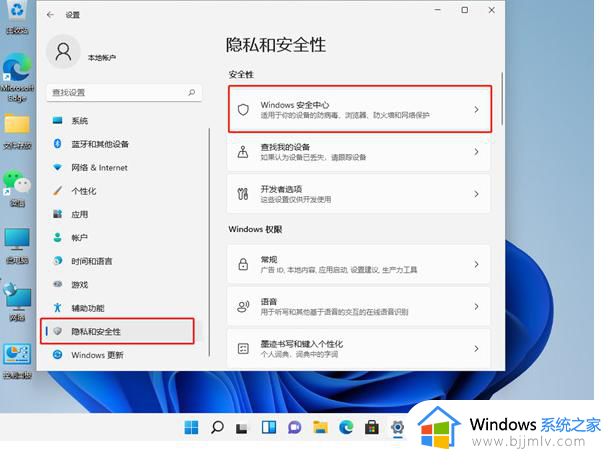
Task: Open Widgets on the taskbar
Action: [269, 427]
